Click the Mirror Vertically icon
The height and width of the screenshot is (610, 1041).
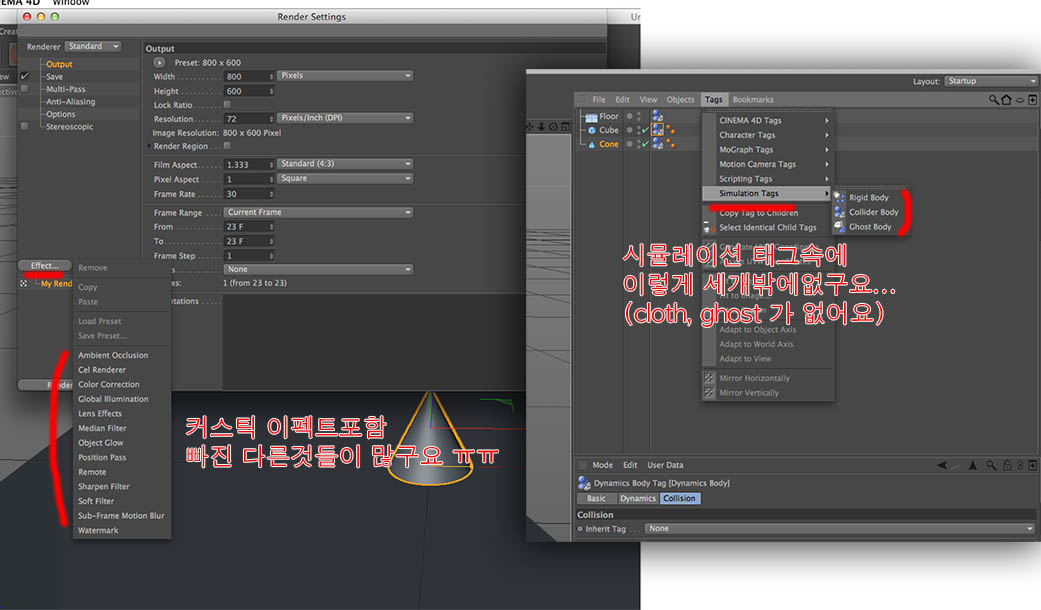click(x=709, y=392)
